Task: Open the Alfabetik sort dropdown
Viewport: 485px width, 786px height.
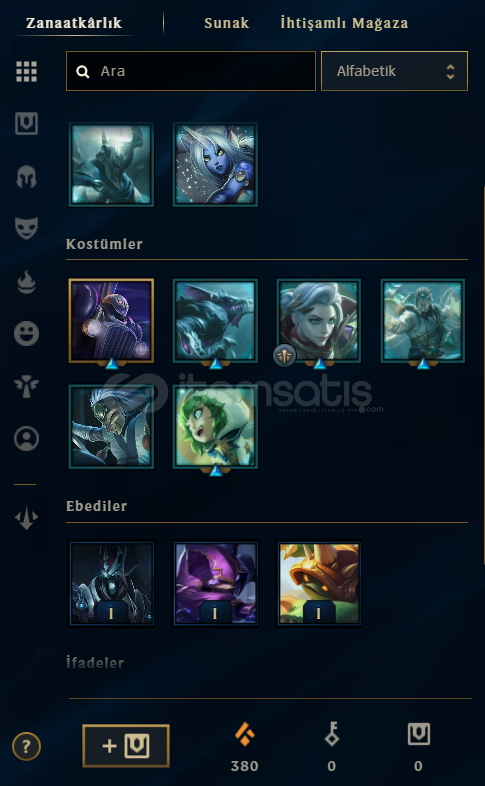Action: pos(394,71)
